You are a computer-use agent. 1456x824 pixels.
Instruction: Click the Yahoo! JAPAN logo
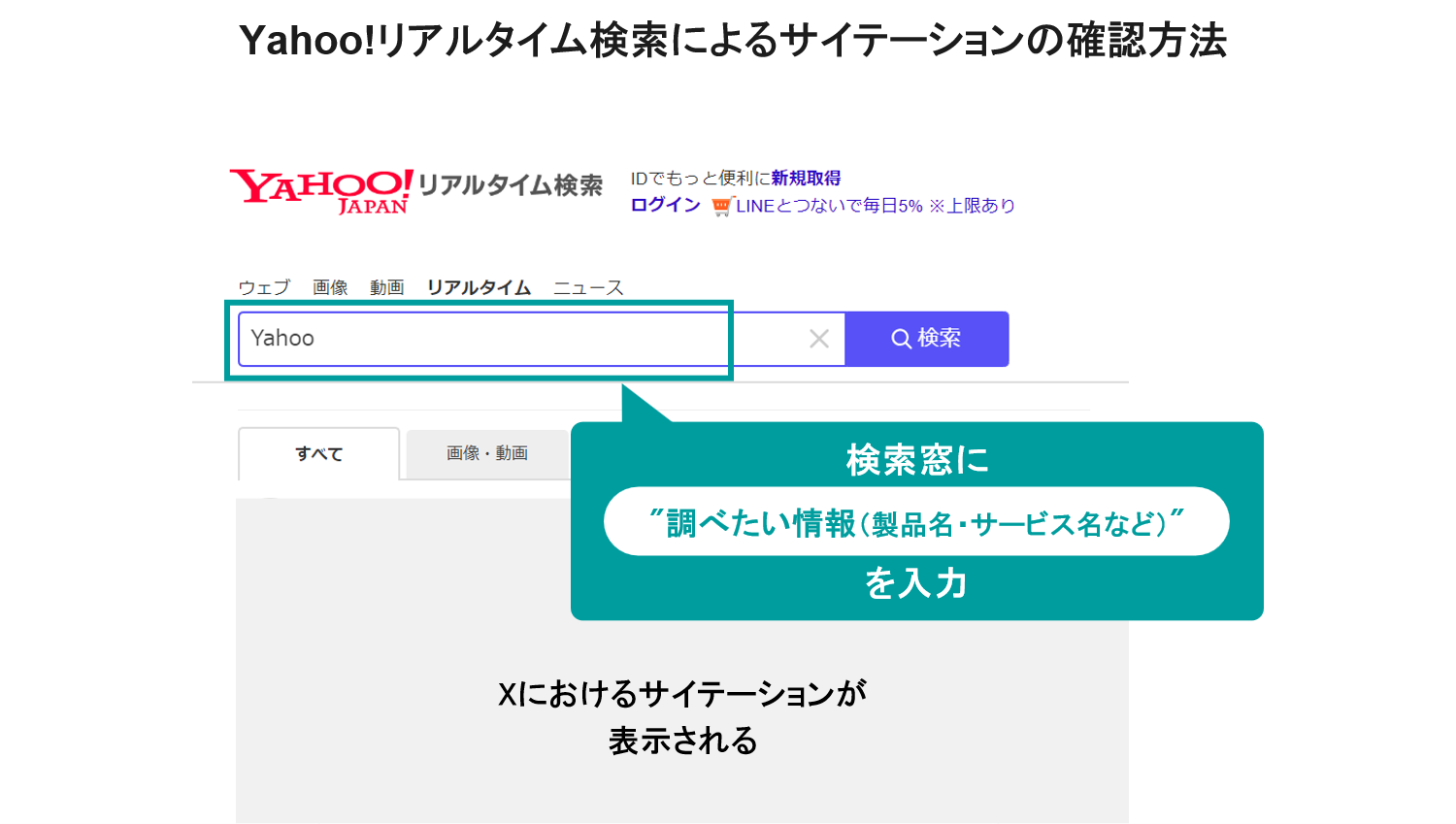point(321,190)
